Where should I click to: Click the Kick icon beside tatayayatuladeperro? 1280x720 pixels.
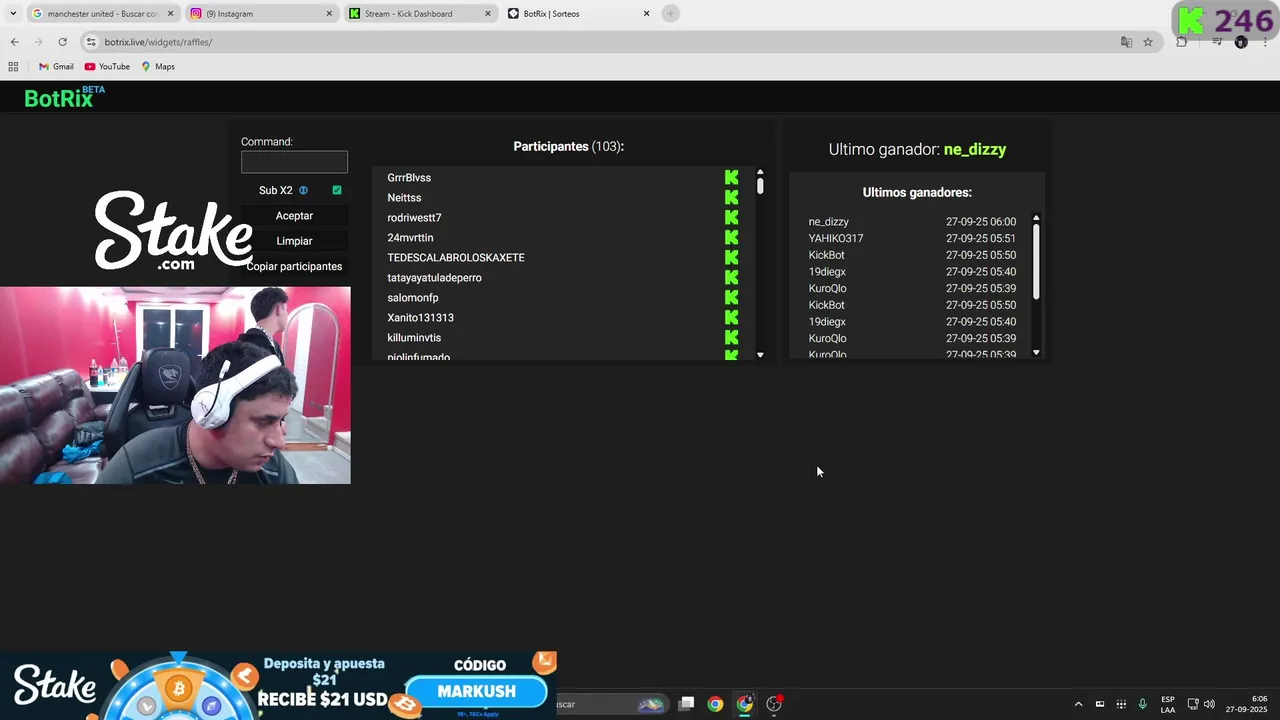[732, 278]
